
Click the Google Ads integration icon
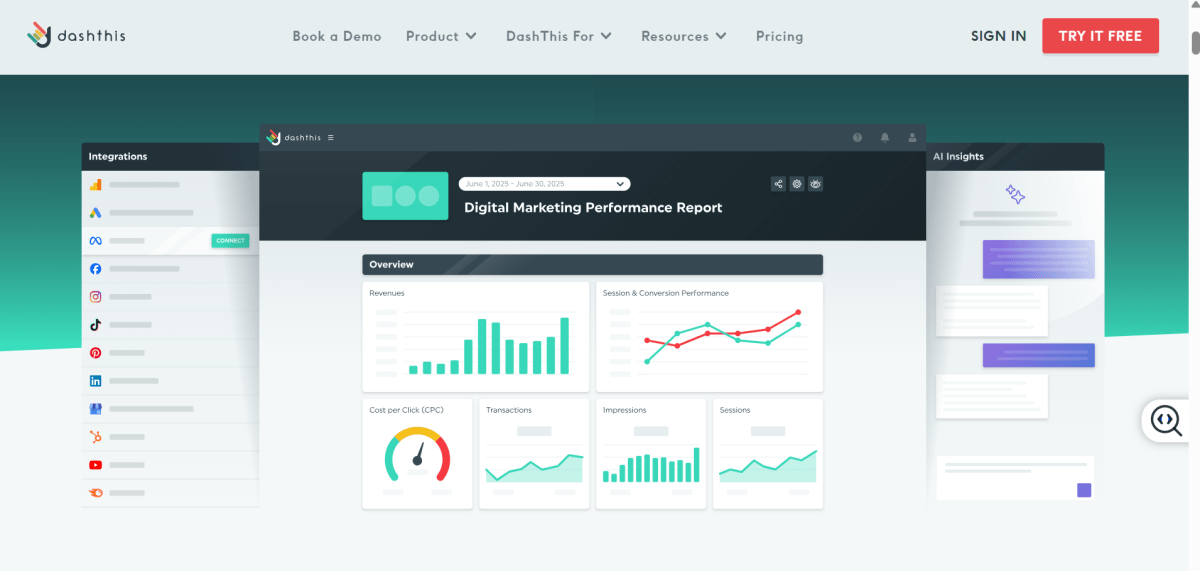tap(96, 213)
